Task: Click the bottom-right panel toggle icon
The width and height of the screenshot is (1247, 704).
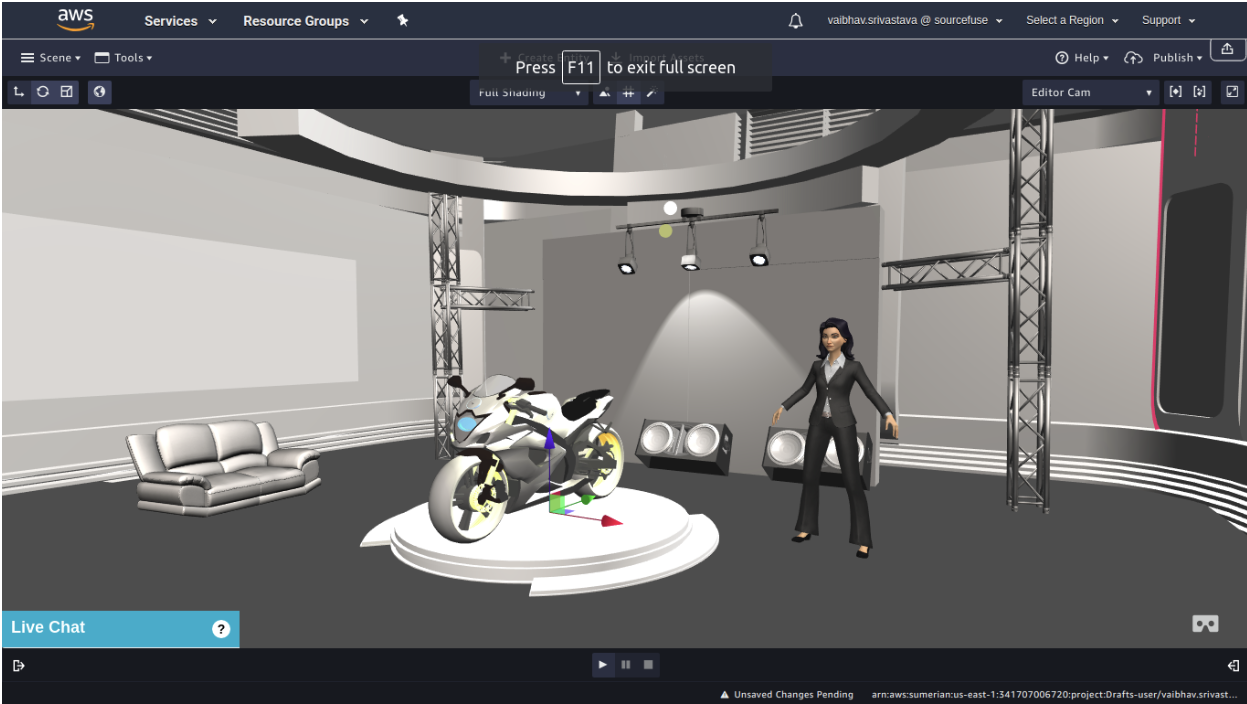Action: [x=1233, y=665]
